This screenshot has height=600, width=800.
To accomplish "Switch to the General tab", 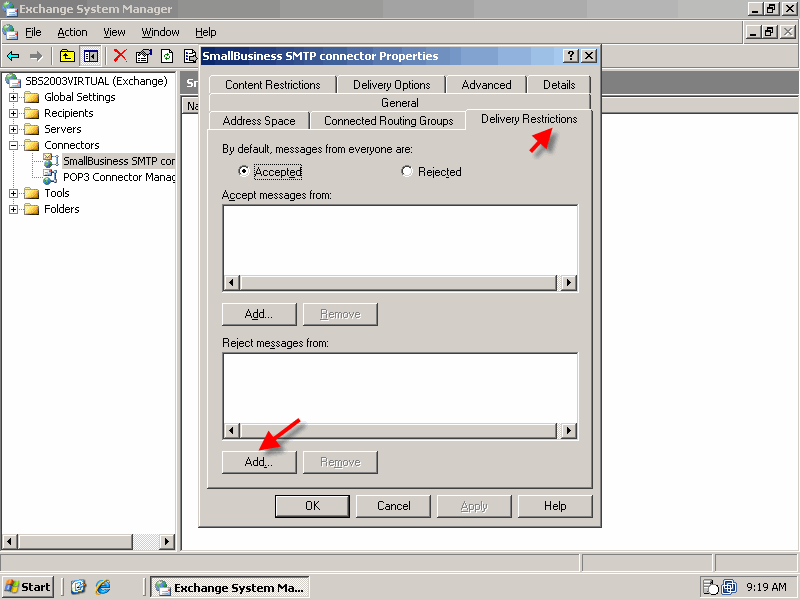I will [399, 103].
